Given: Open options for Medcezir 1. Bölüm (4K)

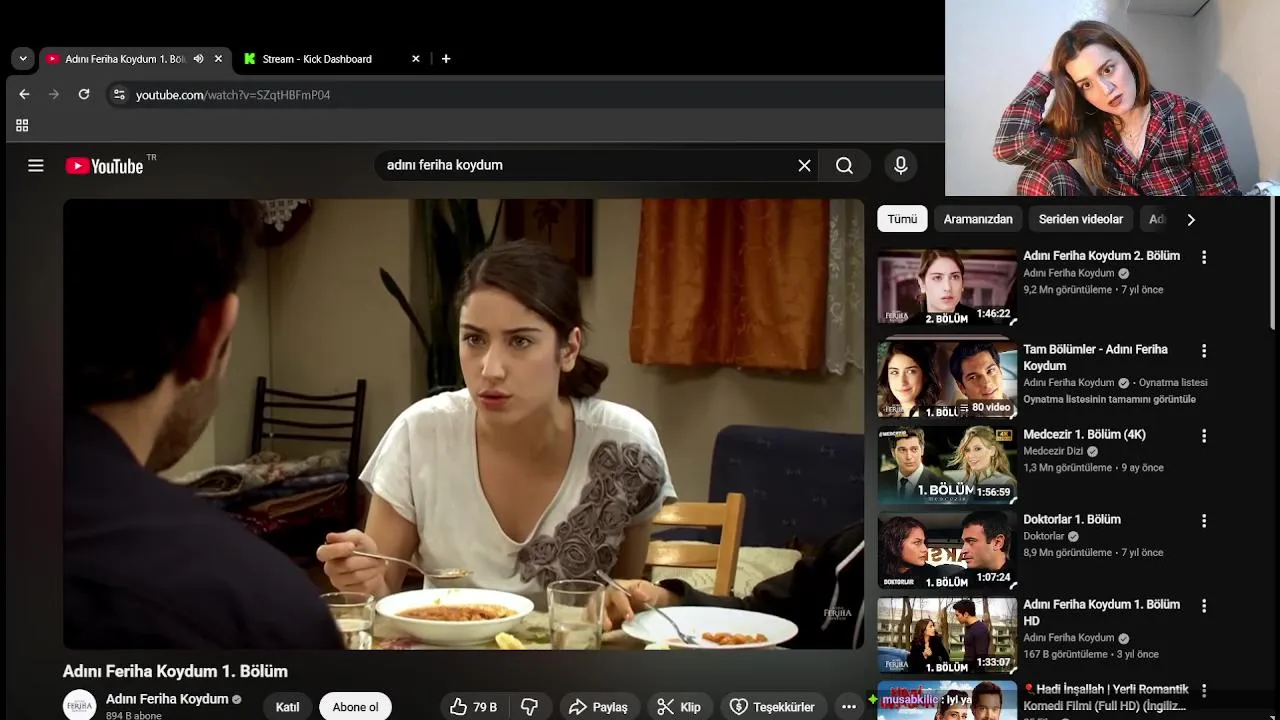Looking at the screenshot, I should [1204, 436].
